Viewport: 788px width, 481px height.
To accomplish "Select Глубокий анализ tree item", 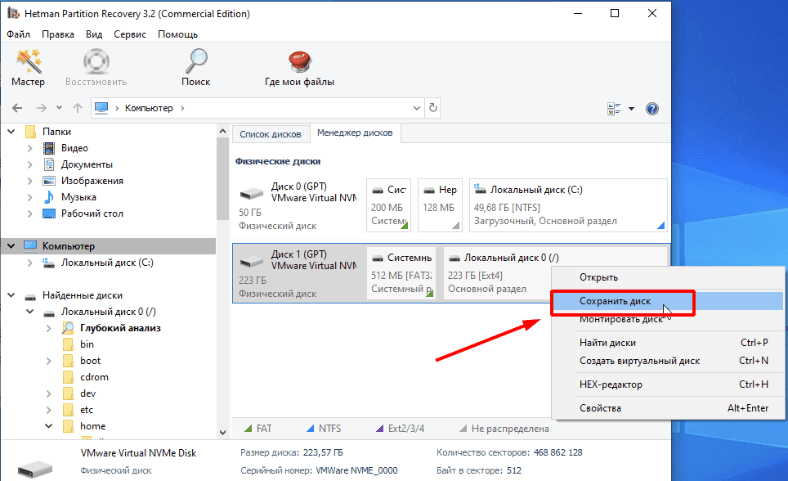I will [121, 328].
